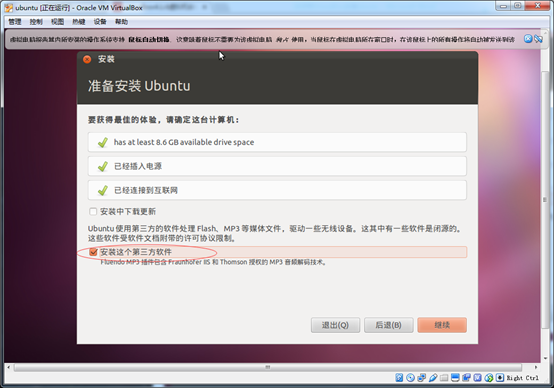Maximize the VirtualBox window

(518, 6)
